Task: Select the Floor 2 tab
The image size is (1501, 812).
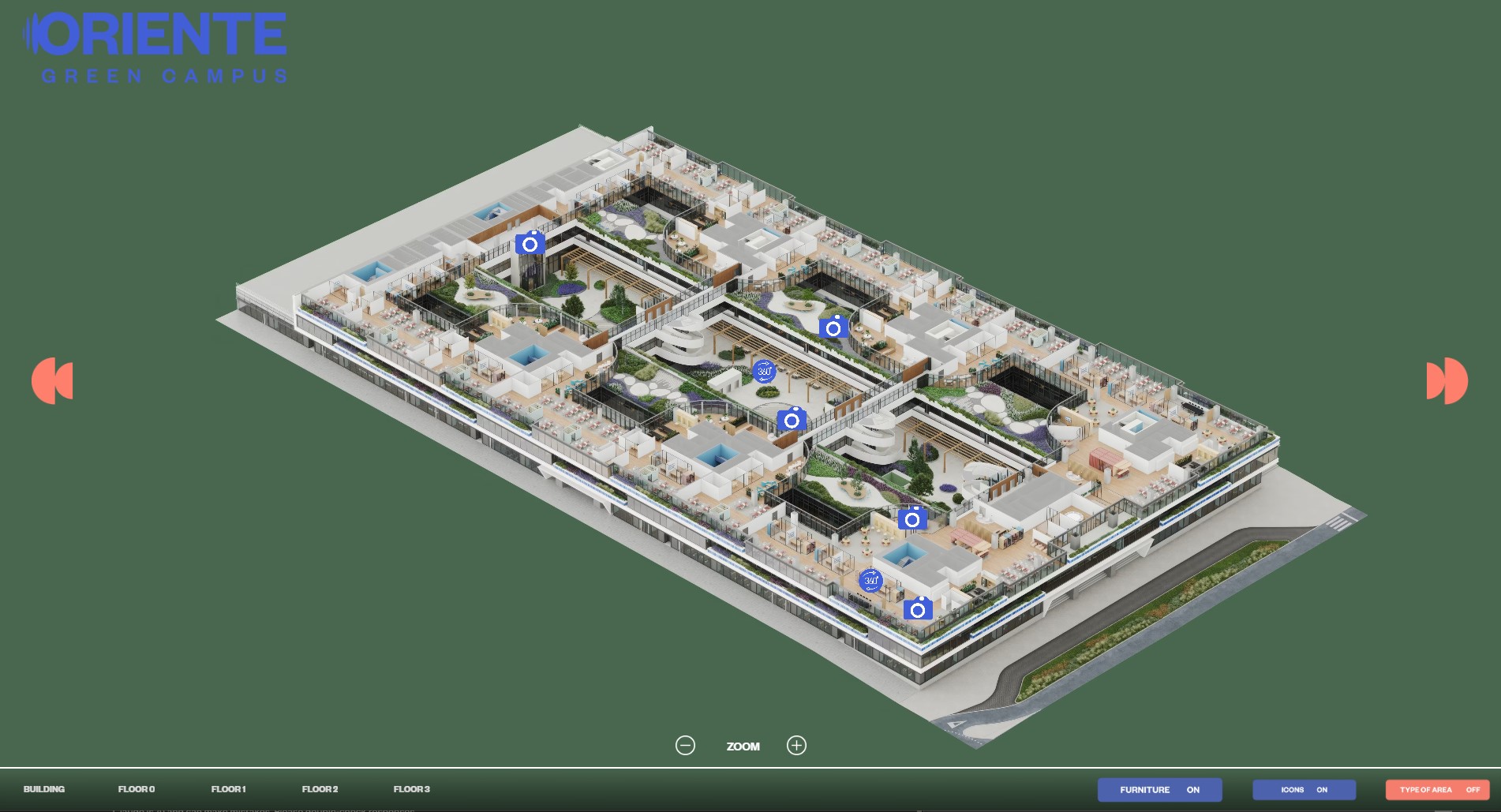Action: pyautogui.click(x=320, y=789)
